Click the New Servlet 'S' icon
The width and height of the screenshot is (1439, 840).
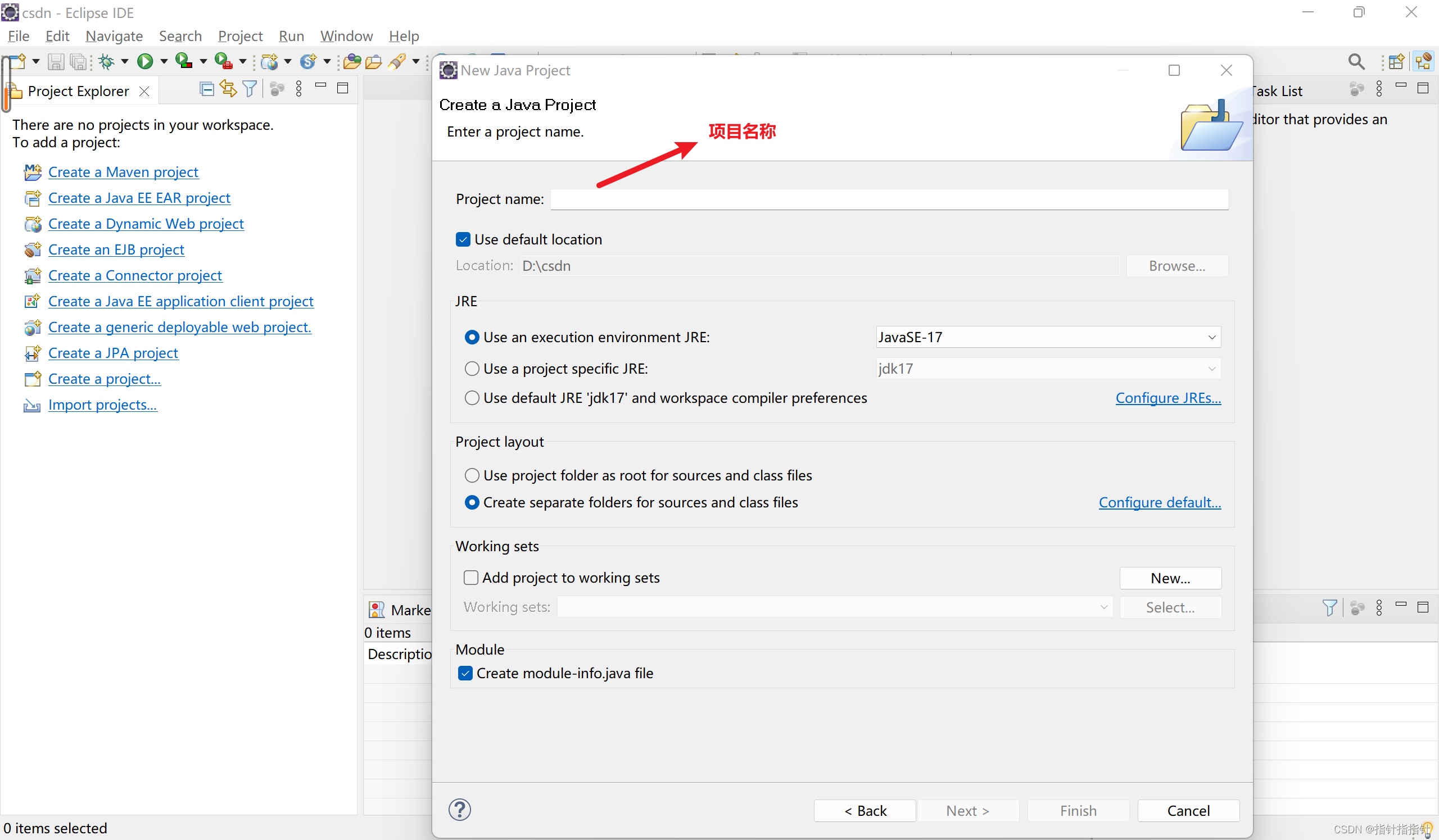(309, 61)
